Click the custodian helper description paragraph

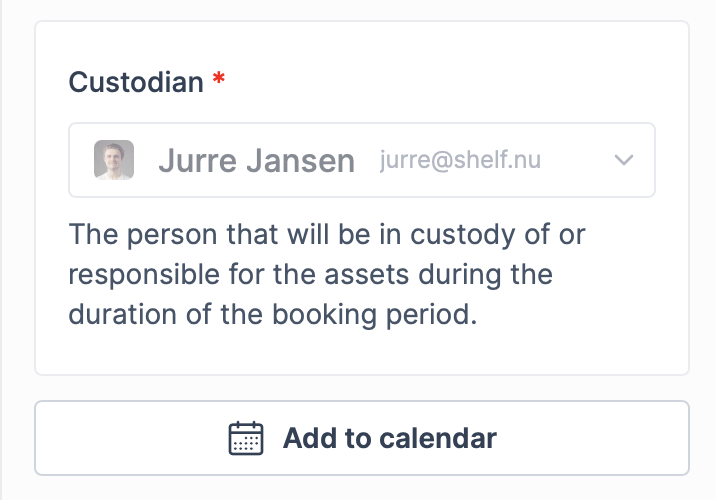(327, 274)
